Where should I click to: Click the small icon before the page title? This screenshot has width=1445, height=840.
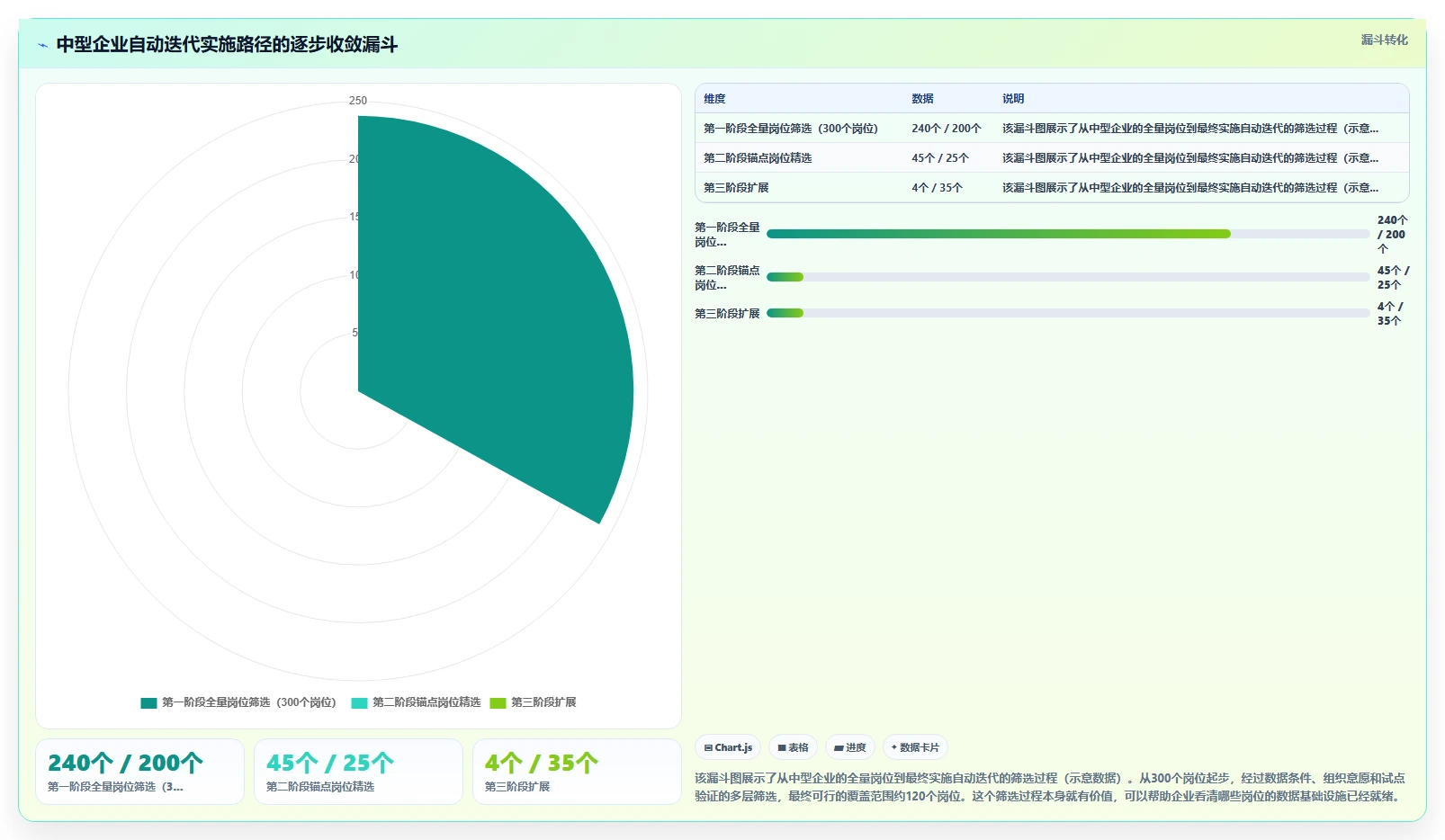(x=42, y=45)
